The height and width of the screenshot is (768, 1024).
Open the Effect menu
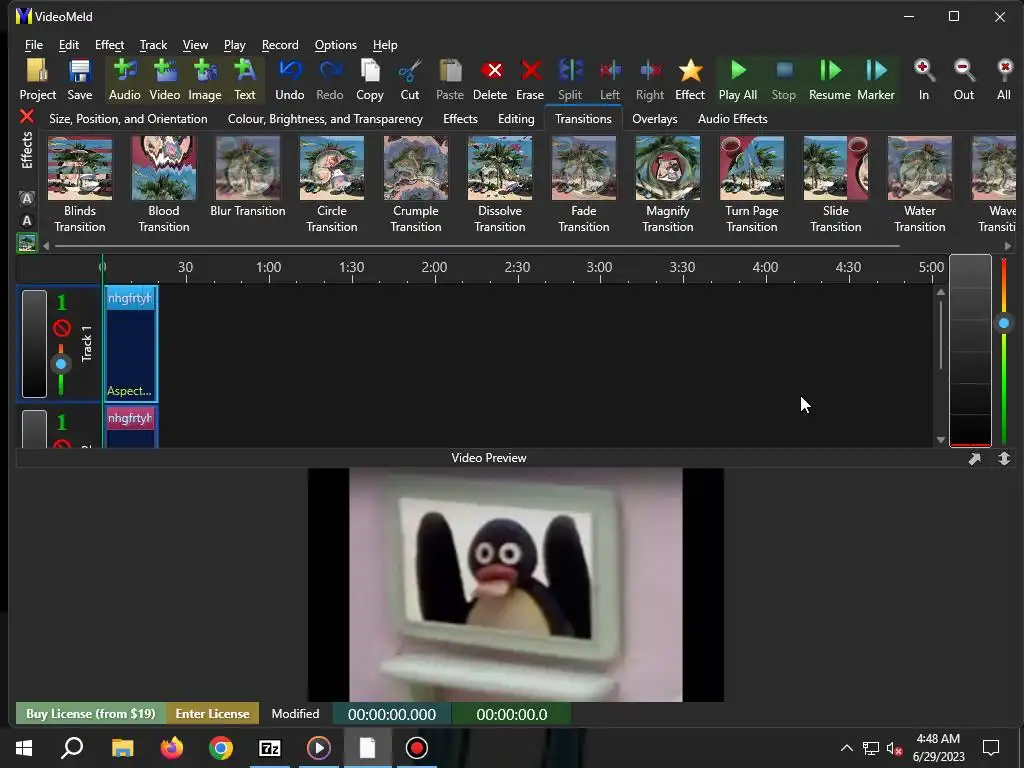pyautogui.click(x=109, y=45)
